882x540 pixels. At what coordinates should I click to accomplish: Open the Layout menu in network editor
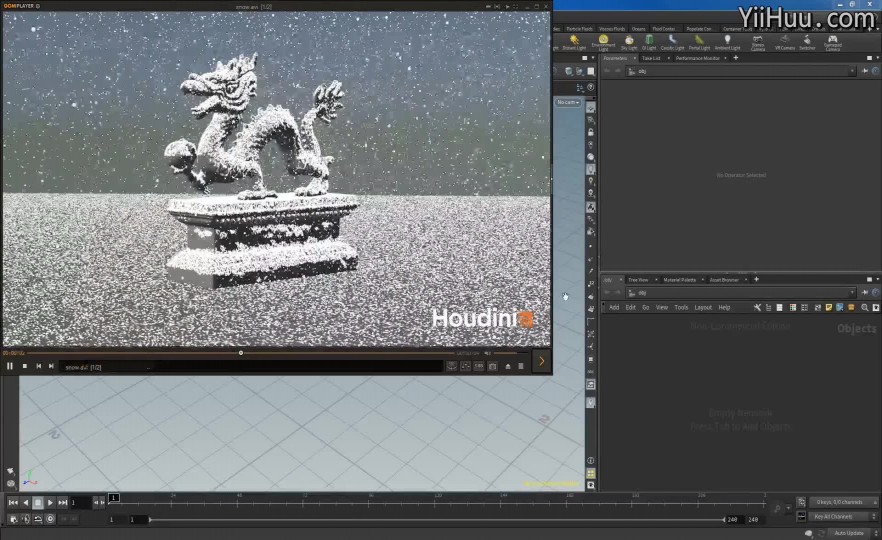click(x=703, y=308)
